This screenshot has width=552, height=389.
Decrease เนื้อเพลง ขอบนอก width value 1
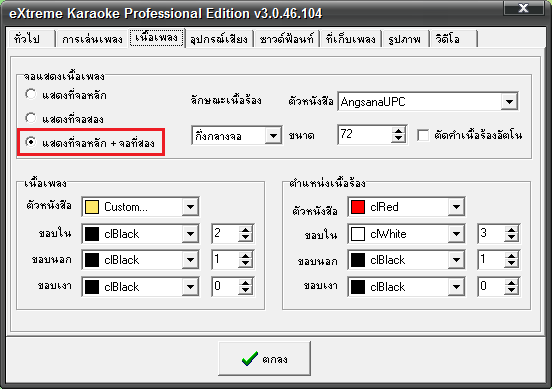click(245, 264)
